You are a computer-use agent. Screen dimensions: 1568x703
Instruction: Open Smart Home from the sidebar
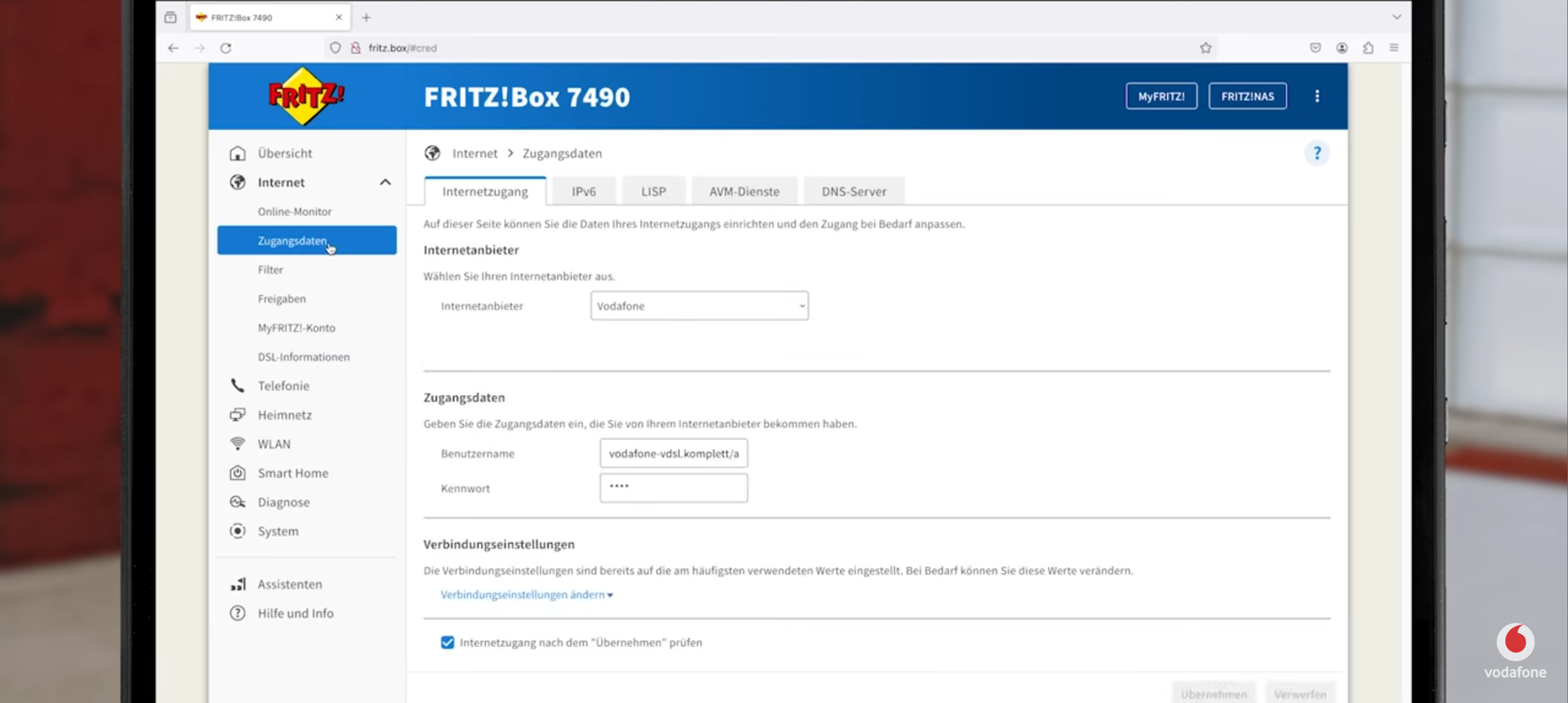pos(292,473)
